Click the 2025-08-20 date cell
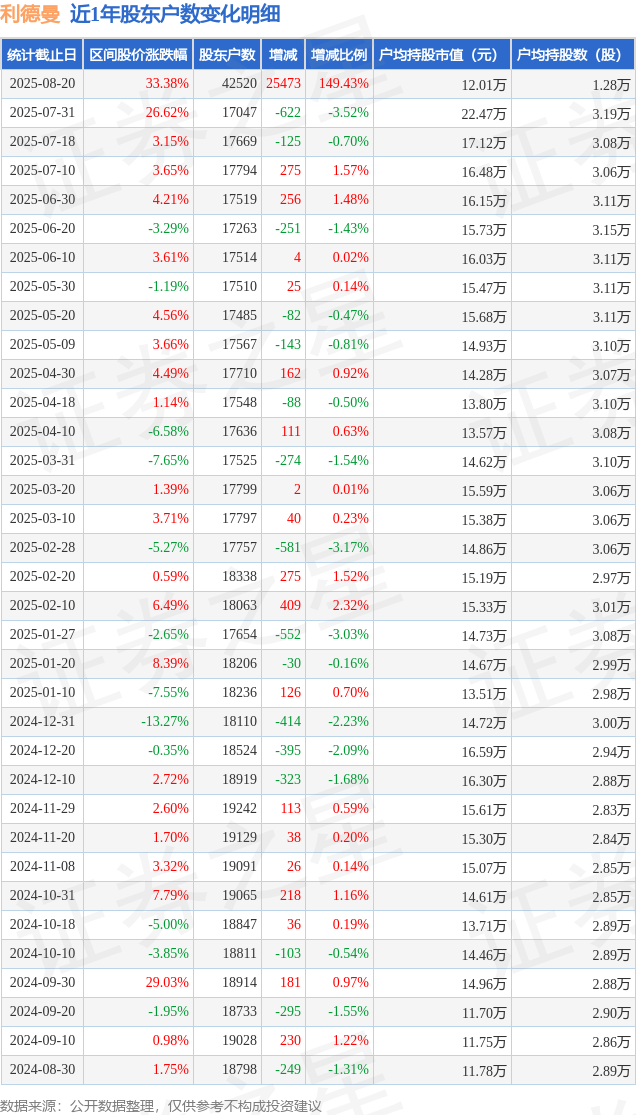Viewport: 636px width, 1115px height. coord(42,84)
